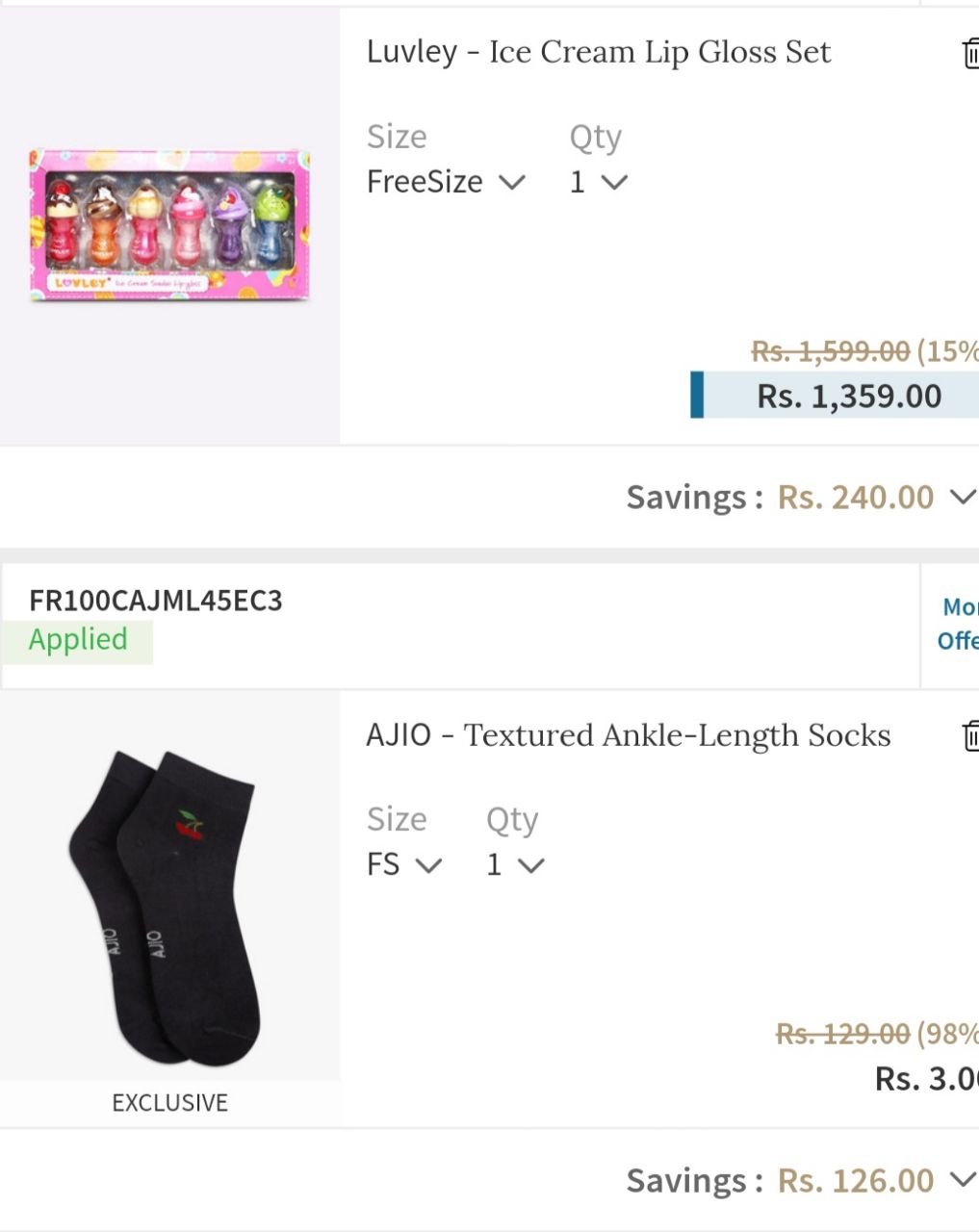Change quantity for the Ankle-Length Socks

(x=515, y=864)
